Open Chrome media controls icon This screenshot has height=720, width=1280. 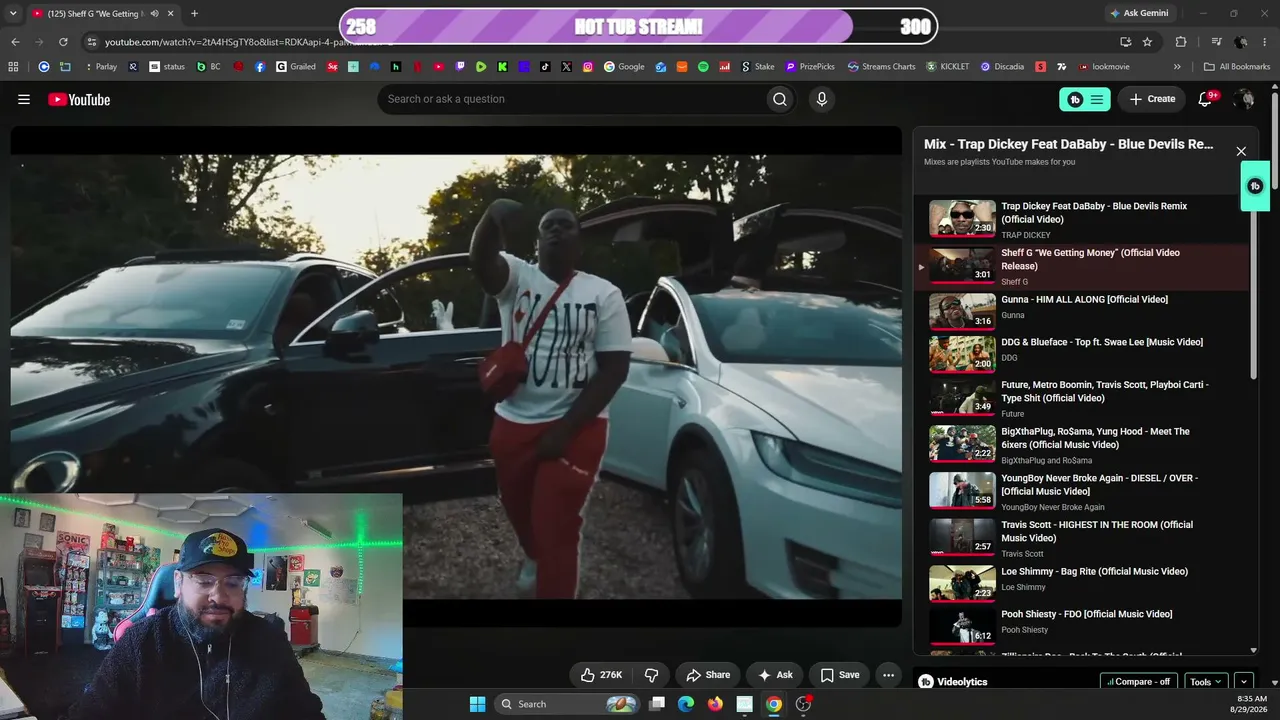coord(1217,42)
